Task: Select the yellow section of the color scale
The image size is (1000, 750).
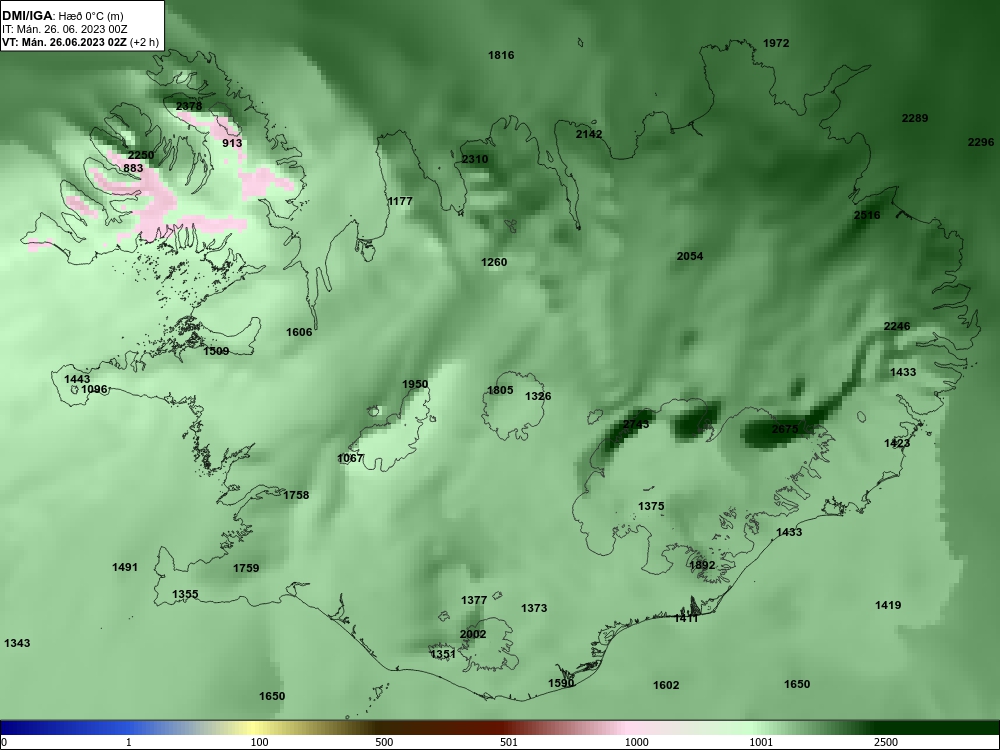Action: 255,728
